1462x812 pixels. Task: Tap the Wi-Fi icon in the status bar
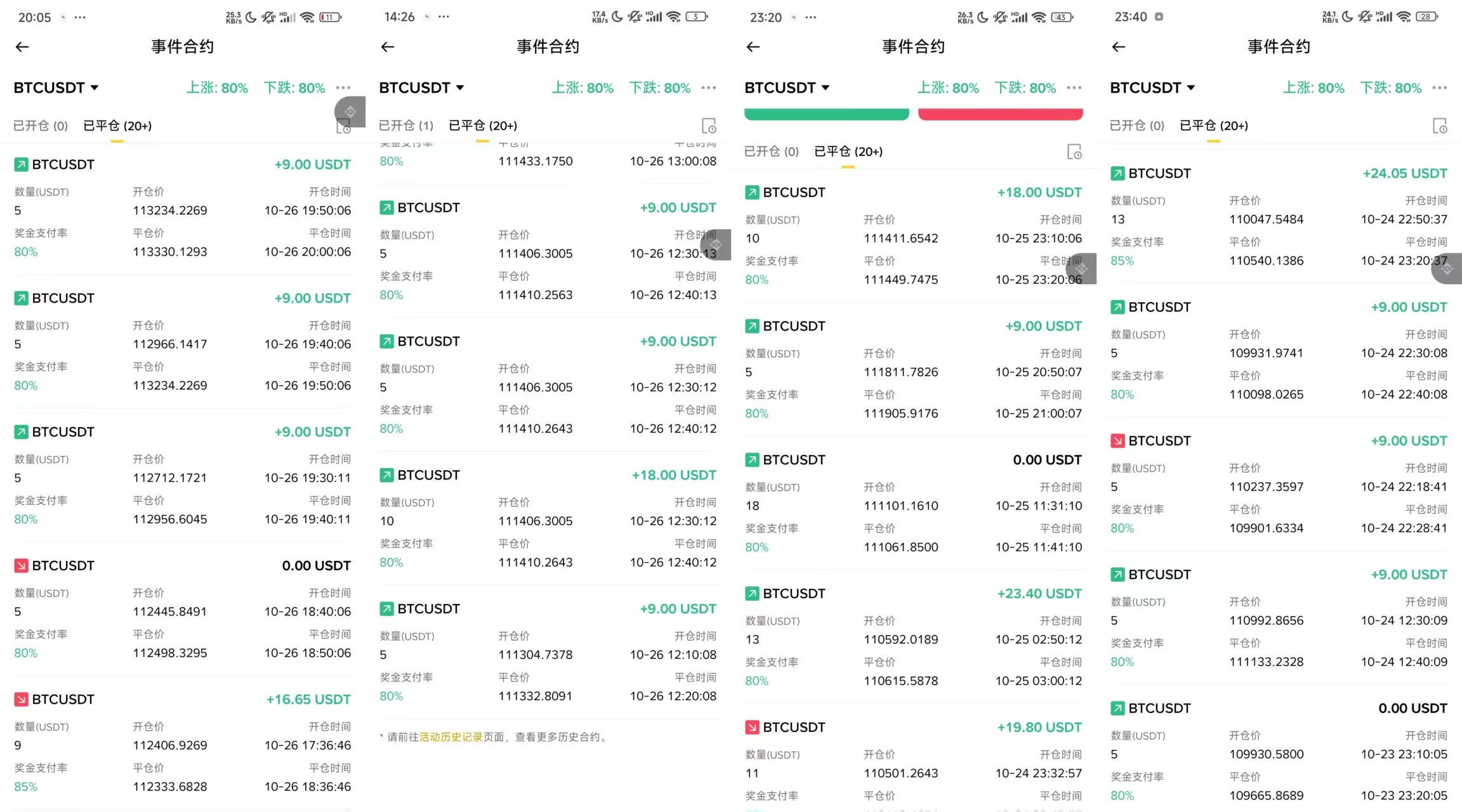click(308, 17)
